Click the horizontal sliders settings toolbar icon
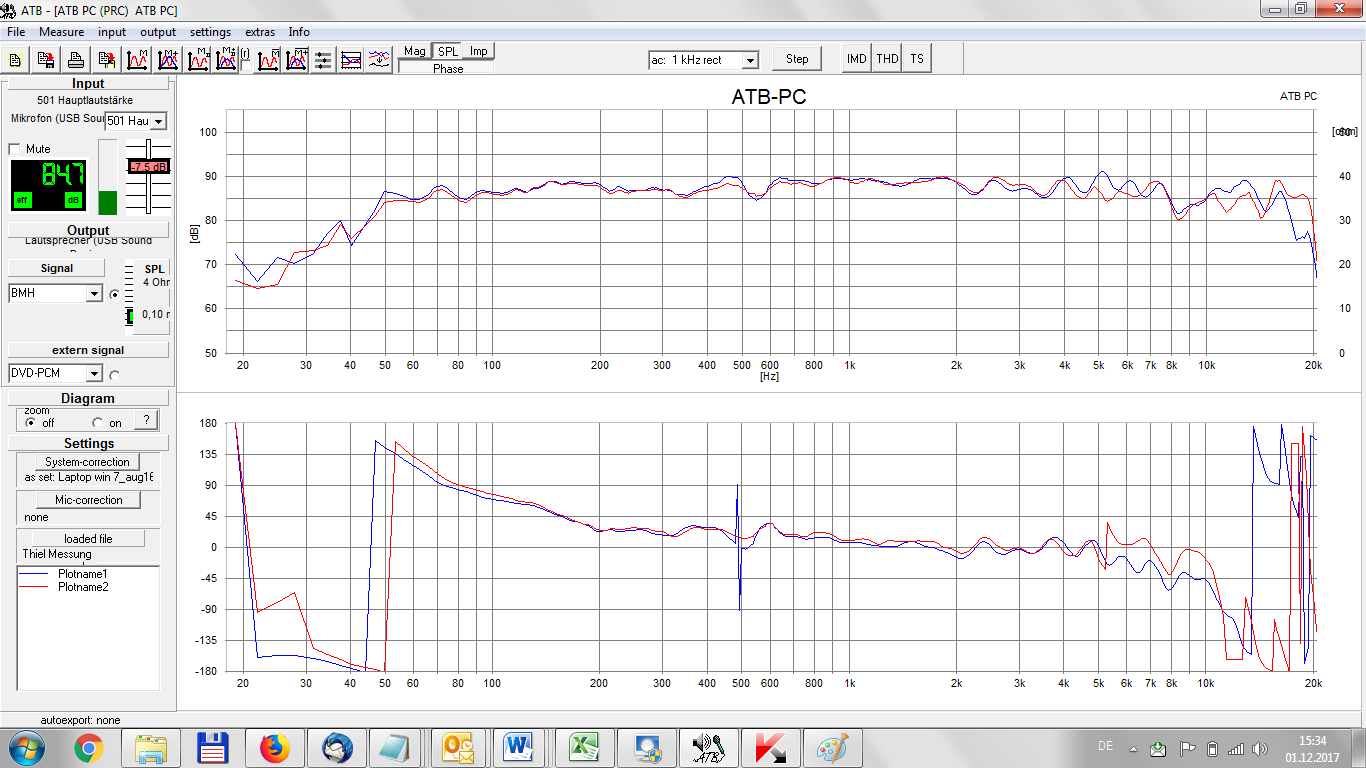1366x768 pixels. point(323,60)
